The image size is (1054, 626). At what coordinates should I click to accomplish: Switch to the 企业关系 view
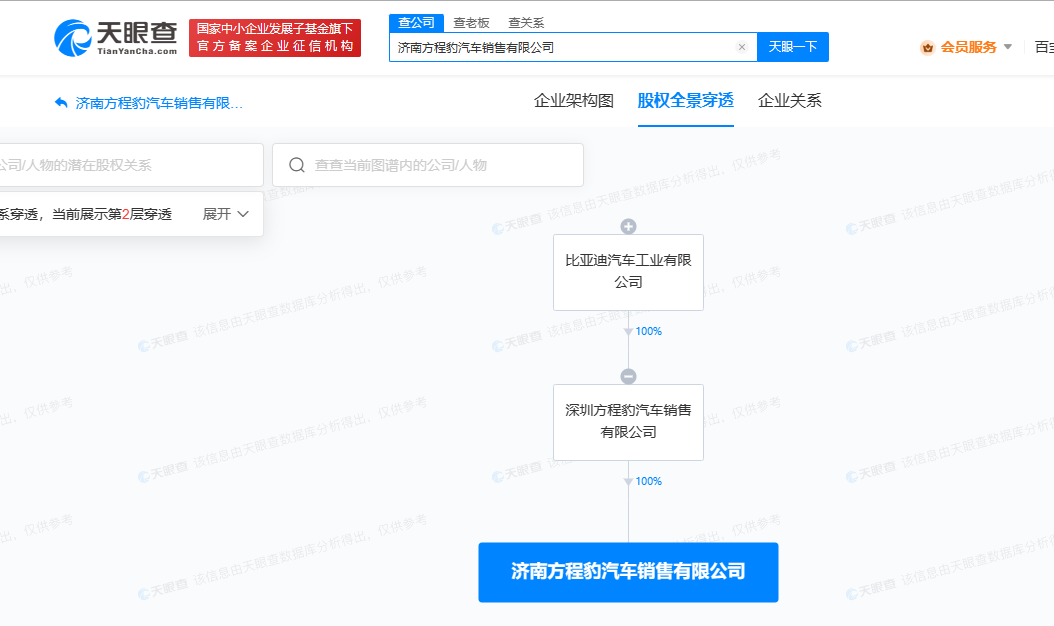(791, 101)
